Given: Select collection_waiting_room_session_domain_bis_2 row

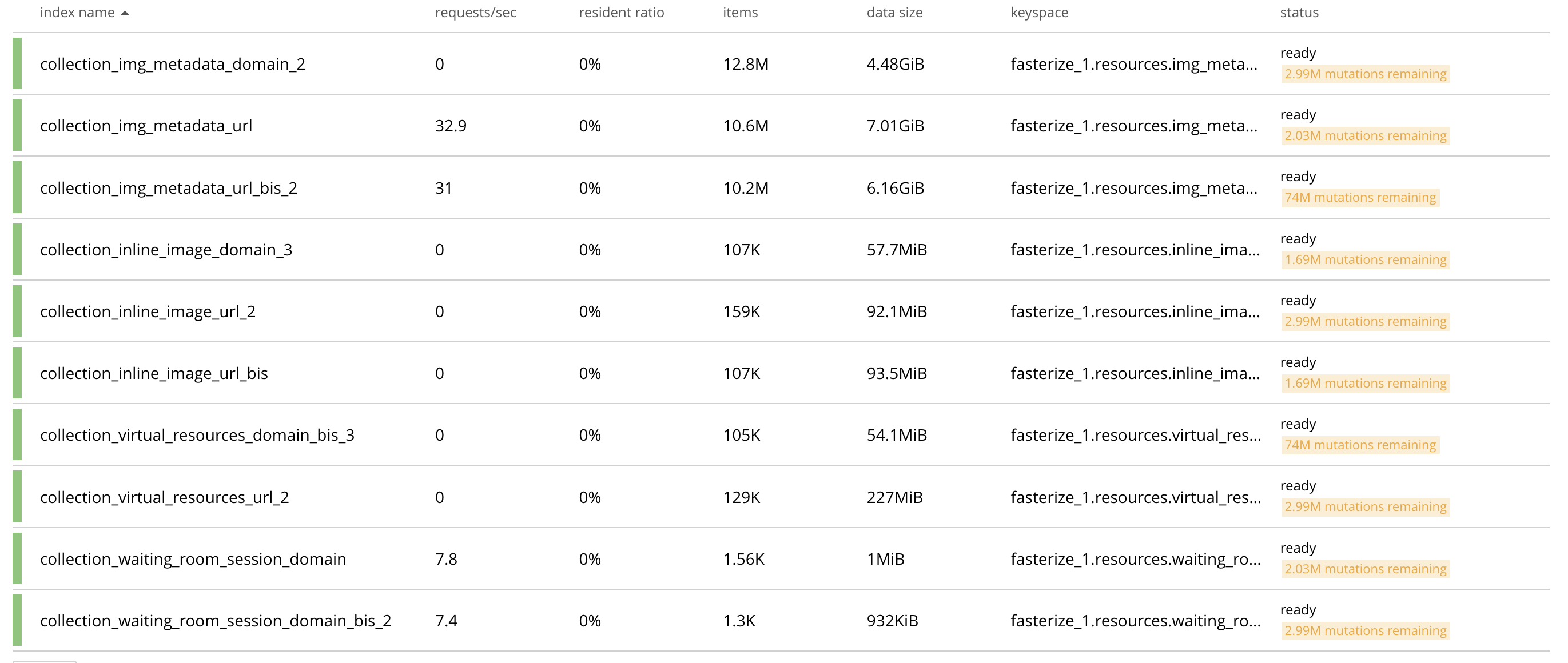Looking at the screenshot, I should pos(781,621).
